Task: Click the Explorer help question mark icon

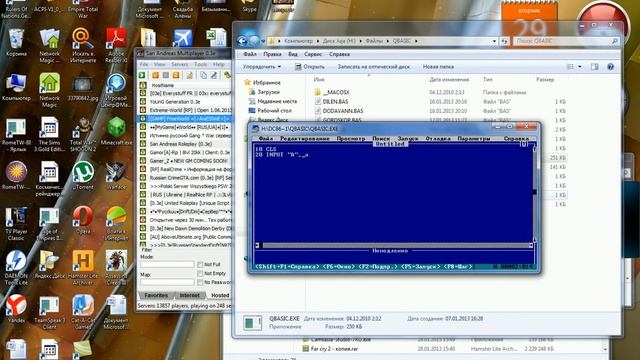Action: 610,67
